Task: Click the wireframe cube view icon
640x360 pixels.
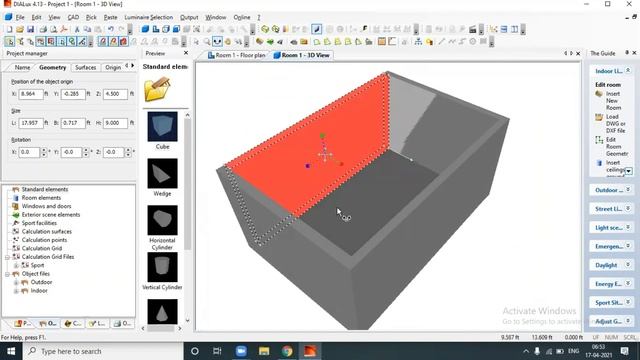Action: click(166, 29)
